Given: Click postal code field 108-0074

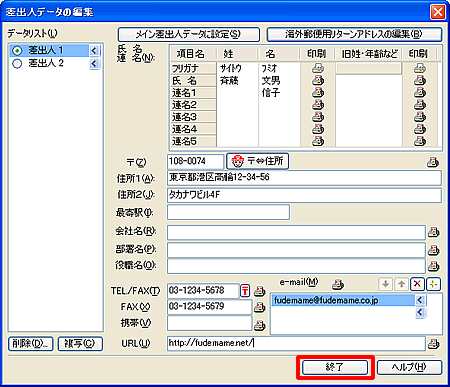Looking at the screenshot, I should click(x=195, y=162).
